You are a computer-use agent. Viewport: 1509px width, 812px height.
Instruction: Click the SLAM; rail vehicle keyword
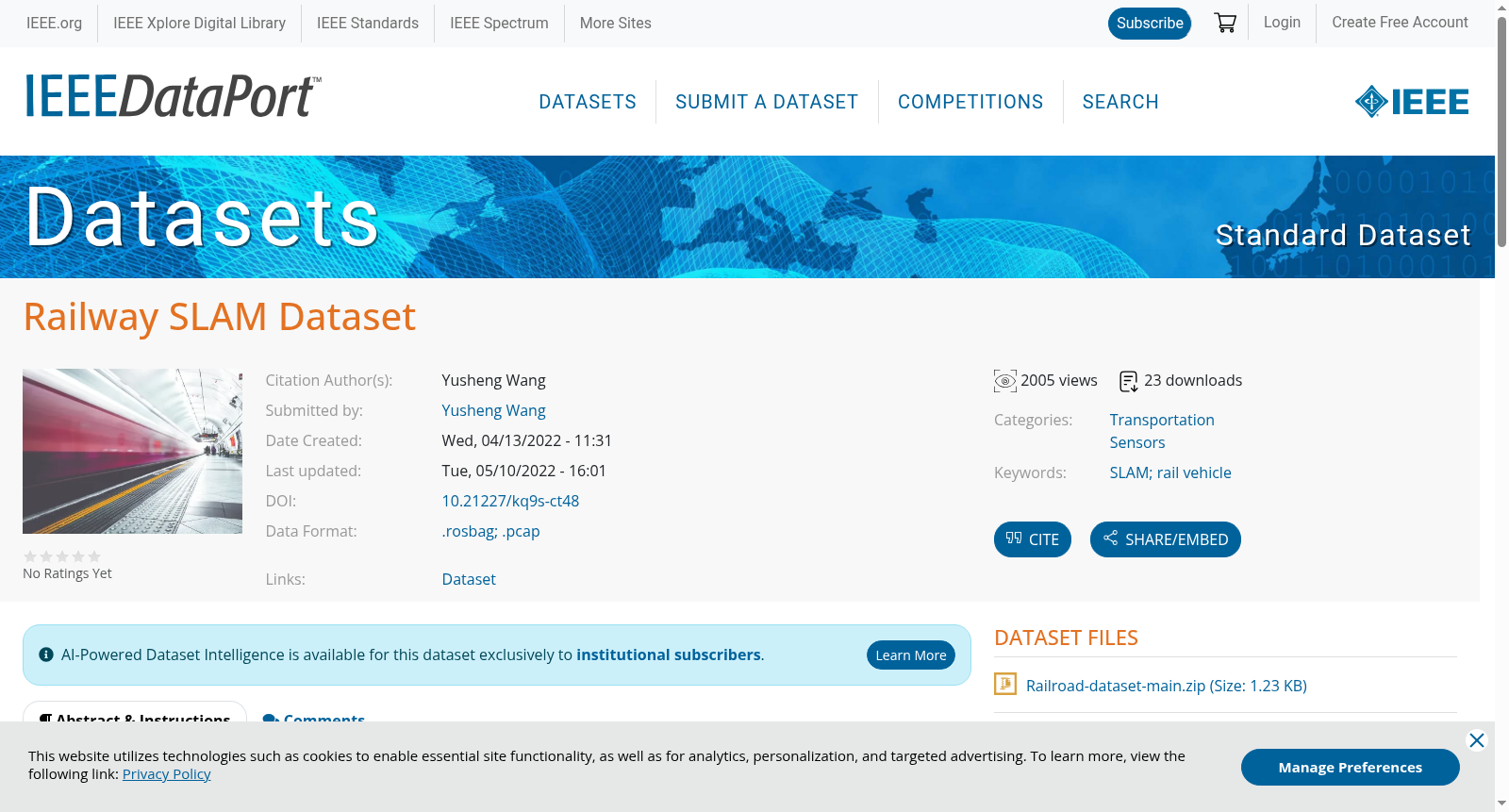point(1170,472)
